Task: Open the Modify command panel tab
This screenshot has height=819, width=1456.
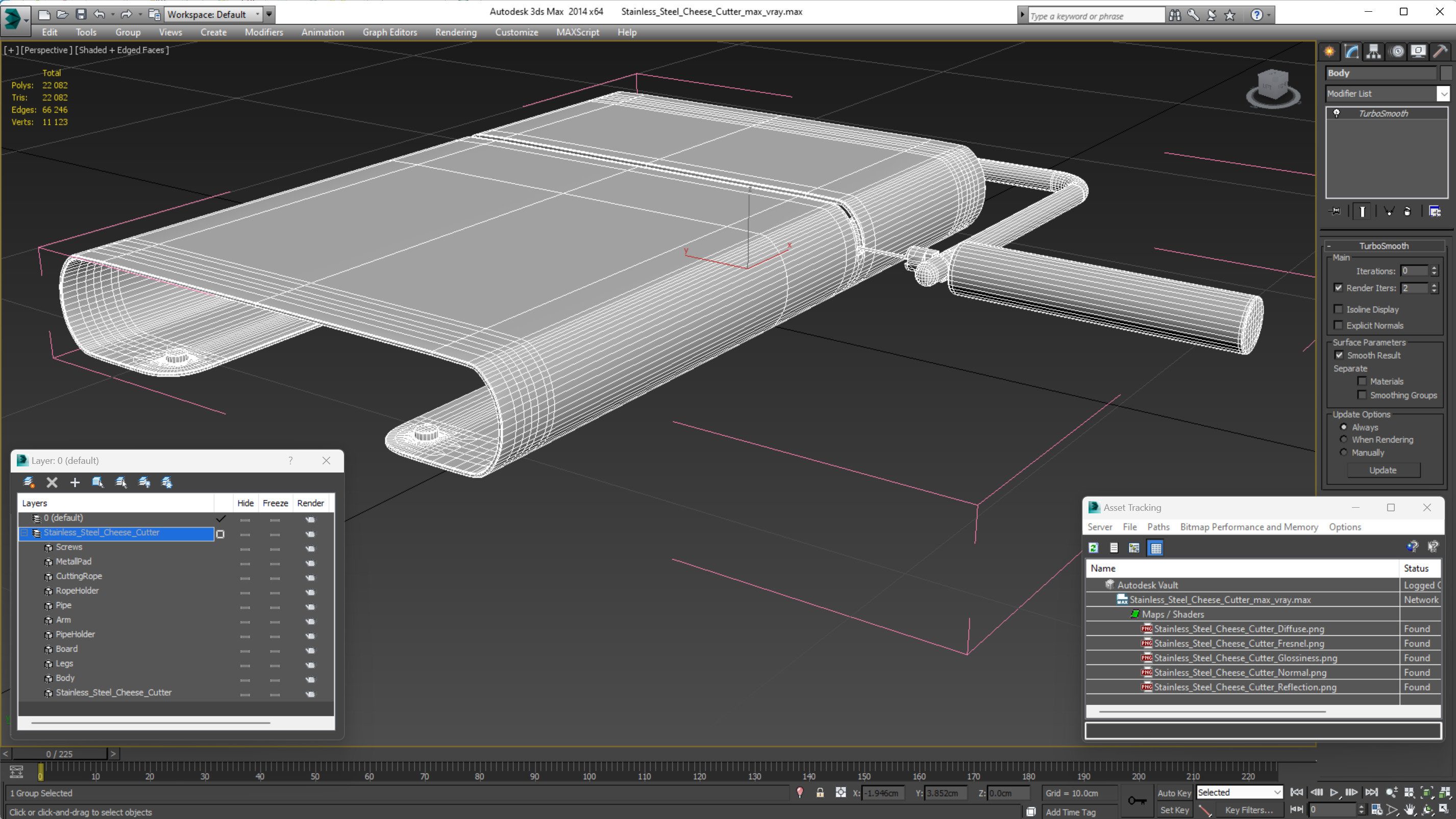Action: (1351, 52)
